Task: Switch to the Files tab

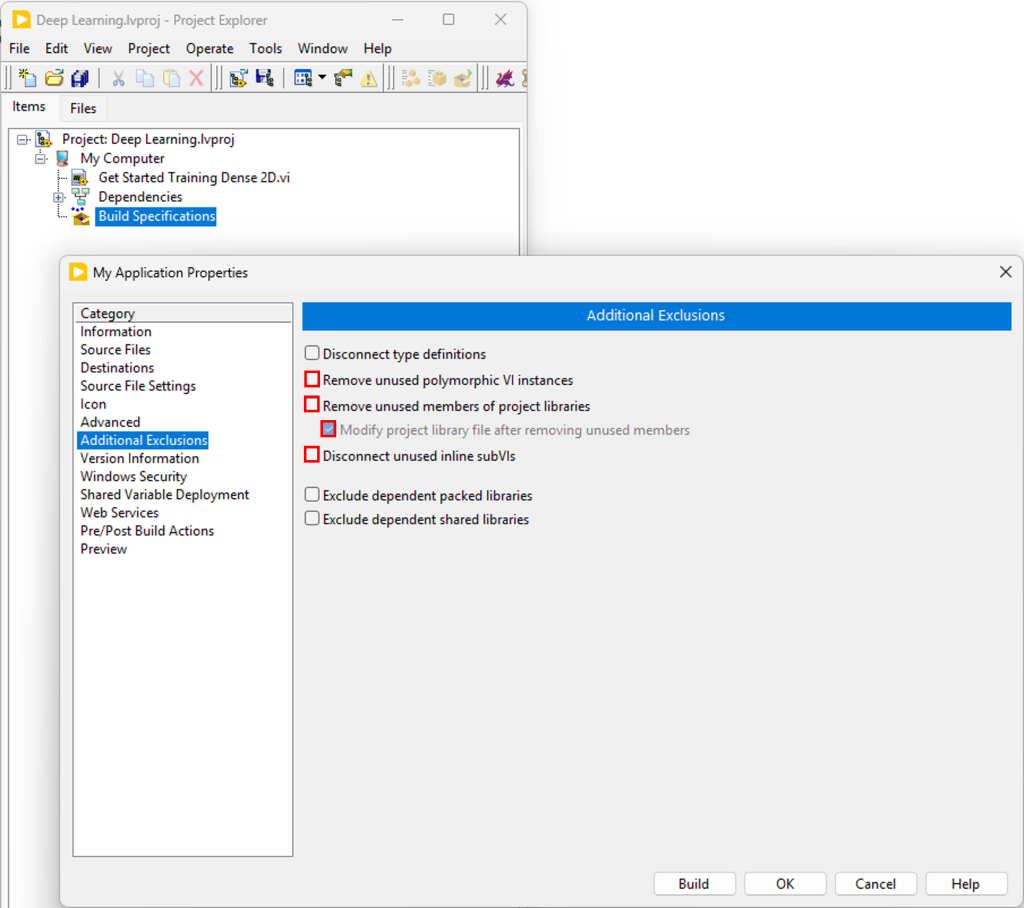Action: point(83,108)
